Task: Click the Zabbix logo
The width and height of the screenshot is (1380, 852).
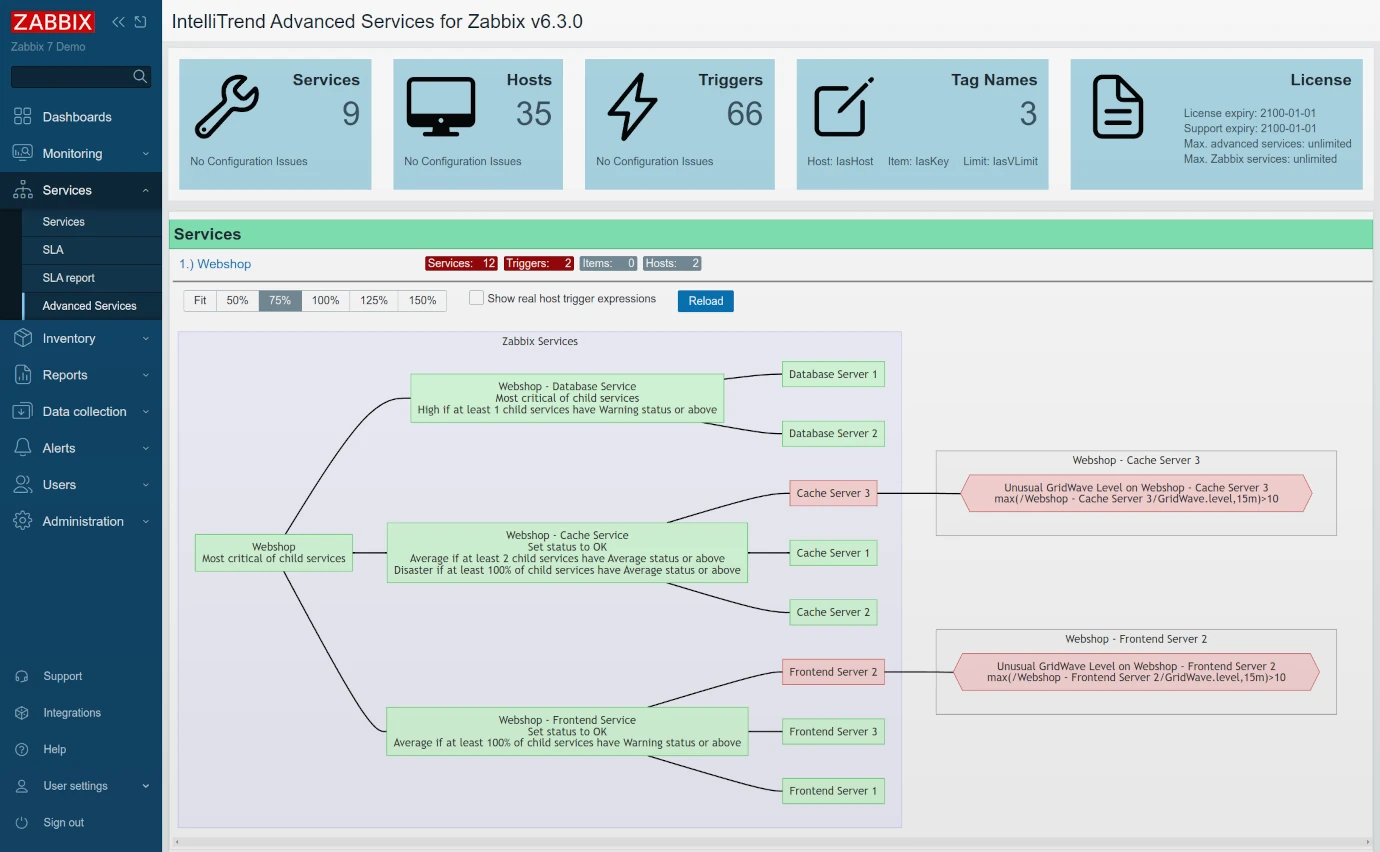Action: (x=53, y=21)
